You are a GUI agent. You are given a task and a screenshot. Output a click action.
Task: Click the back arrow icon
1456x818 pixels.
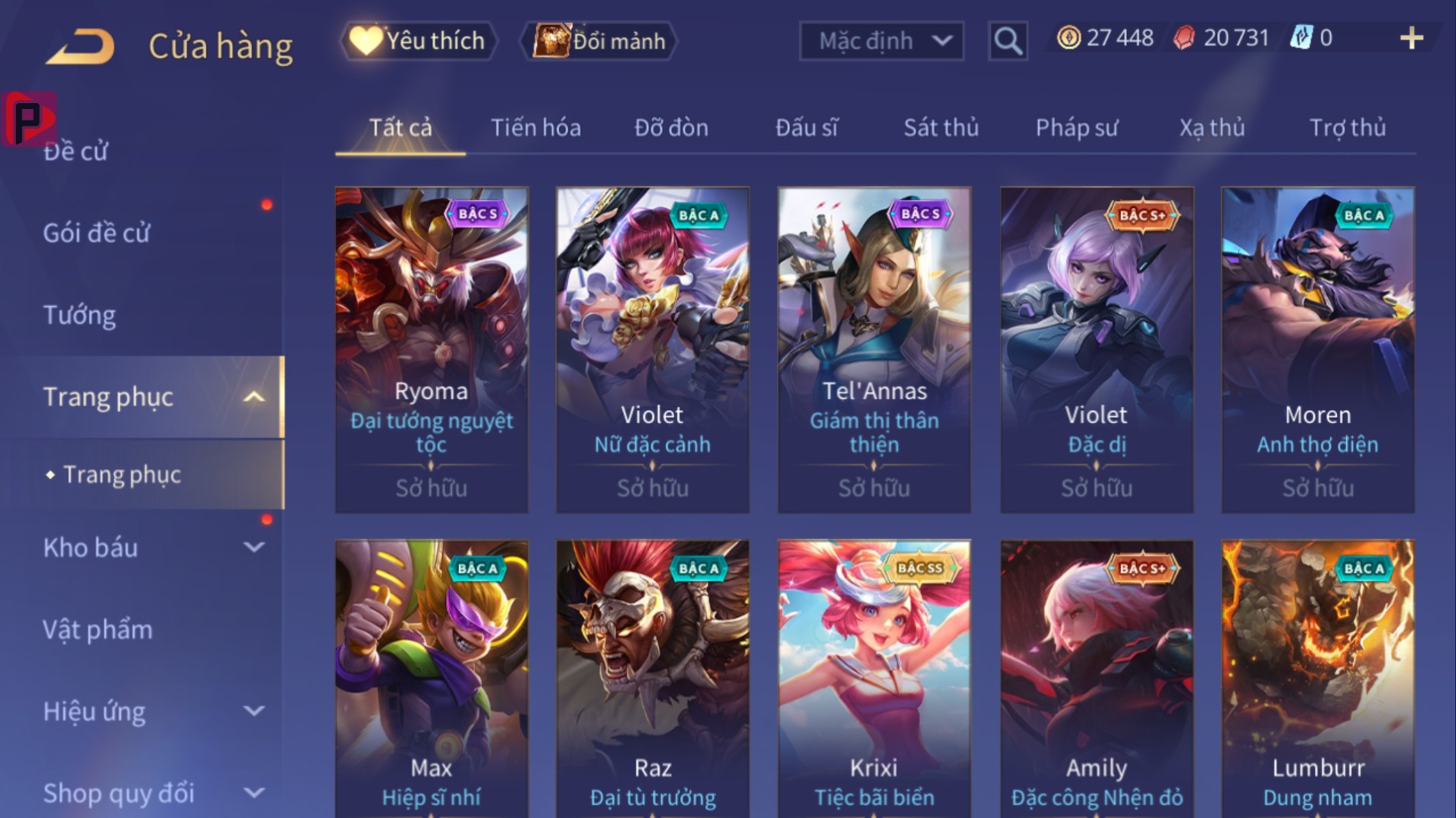coord(80,46)
